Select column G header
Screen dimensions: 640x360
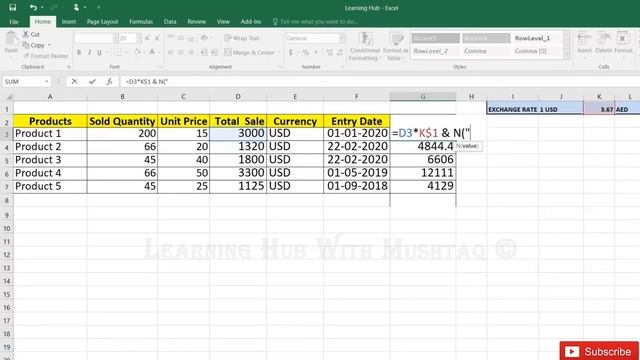[x=423, y=96]
